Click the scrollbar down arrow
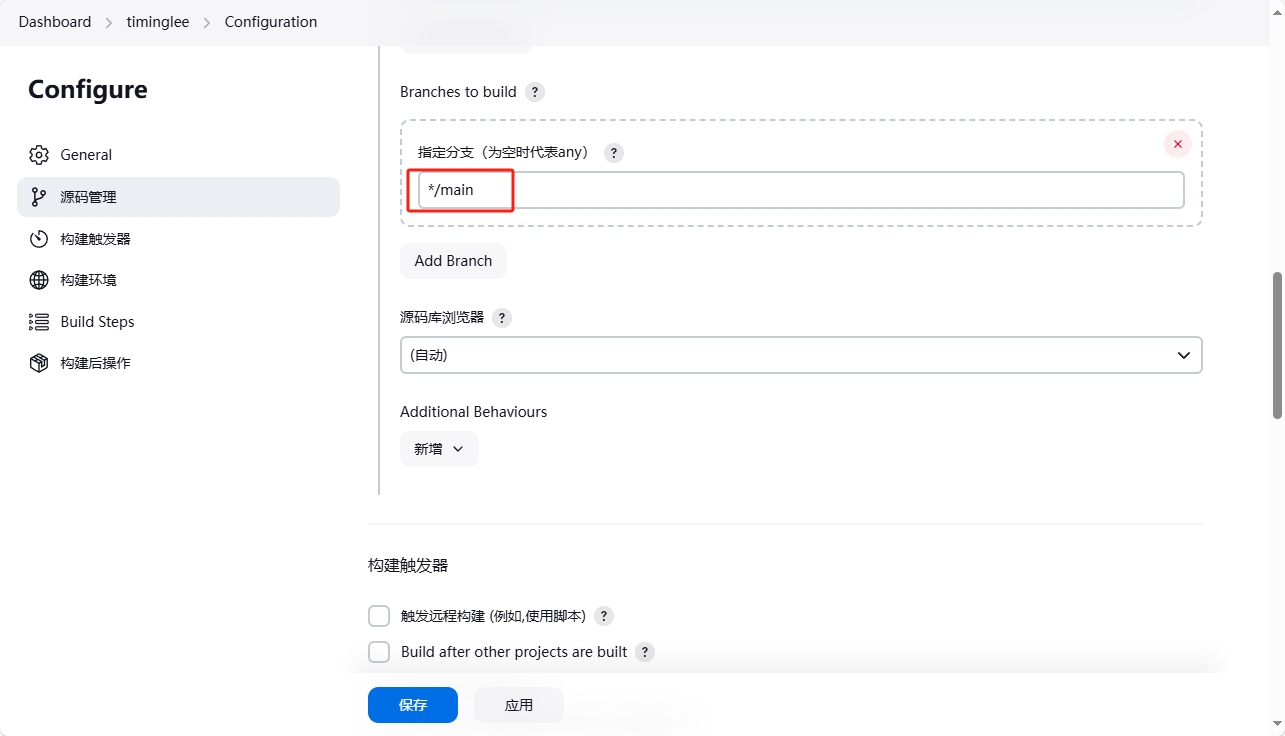 [1278, 722]
